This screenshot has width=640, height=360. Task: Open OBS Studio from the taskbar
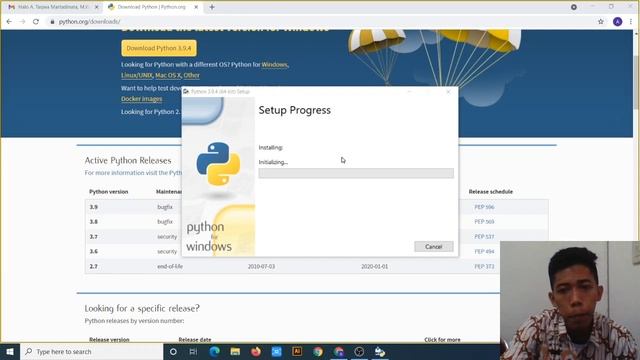coord(359,351)
